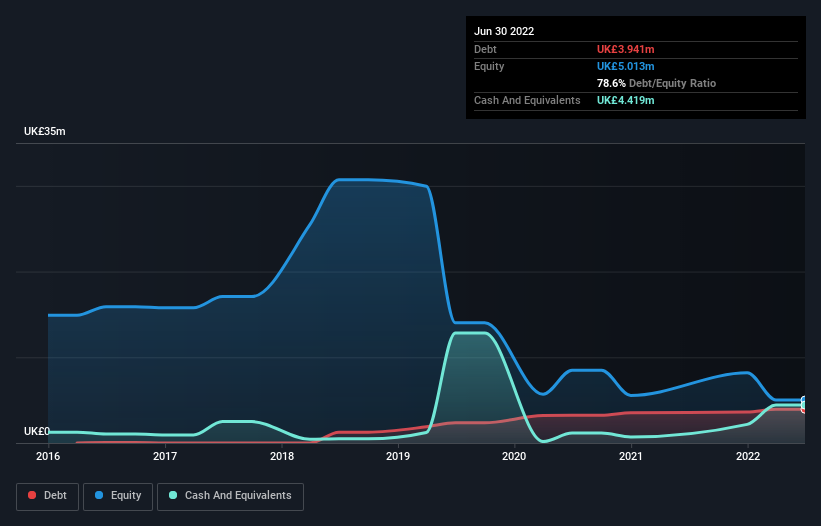
Task: Click the teal Cash And Equivalents legend dot
Action: [173, 495]
